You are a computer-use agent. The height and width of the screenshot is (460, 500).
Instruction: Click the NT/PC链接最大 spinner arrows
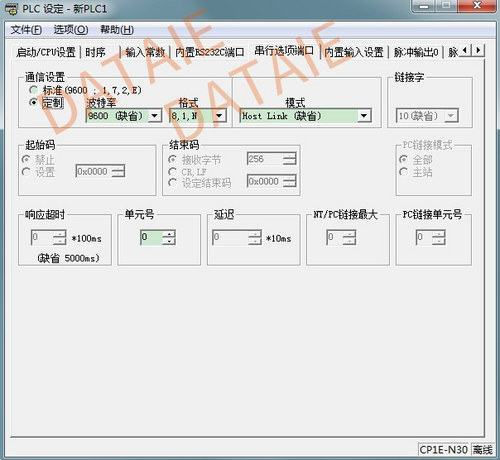[x=350, y=238]
